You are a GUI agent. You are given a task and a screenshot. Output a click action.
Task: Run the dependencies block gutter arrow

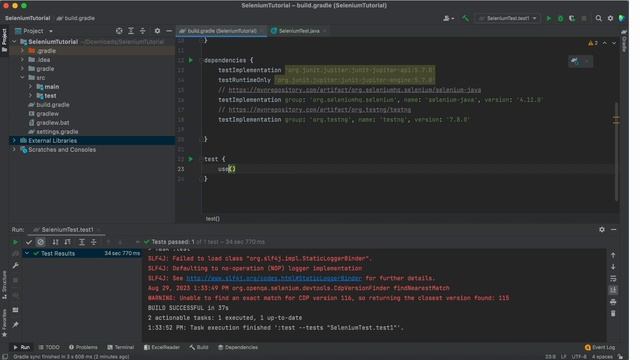click(191, 60)
